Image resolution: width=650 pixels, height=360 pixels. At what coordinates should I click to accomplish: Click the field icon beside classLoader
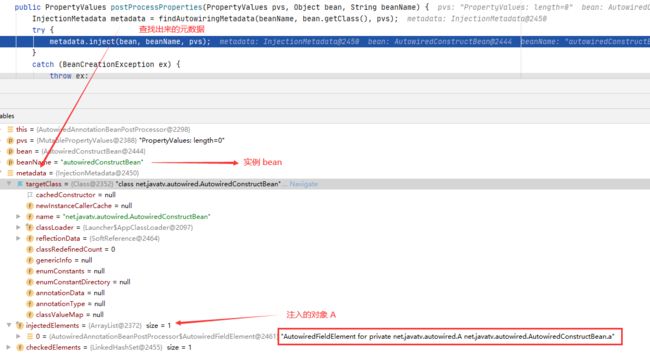(29, 227)
